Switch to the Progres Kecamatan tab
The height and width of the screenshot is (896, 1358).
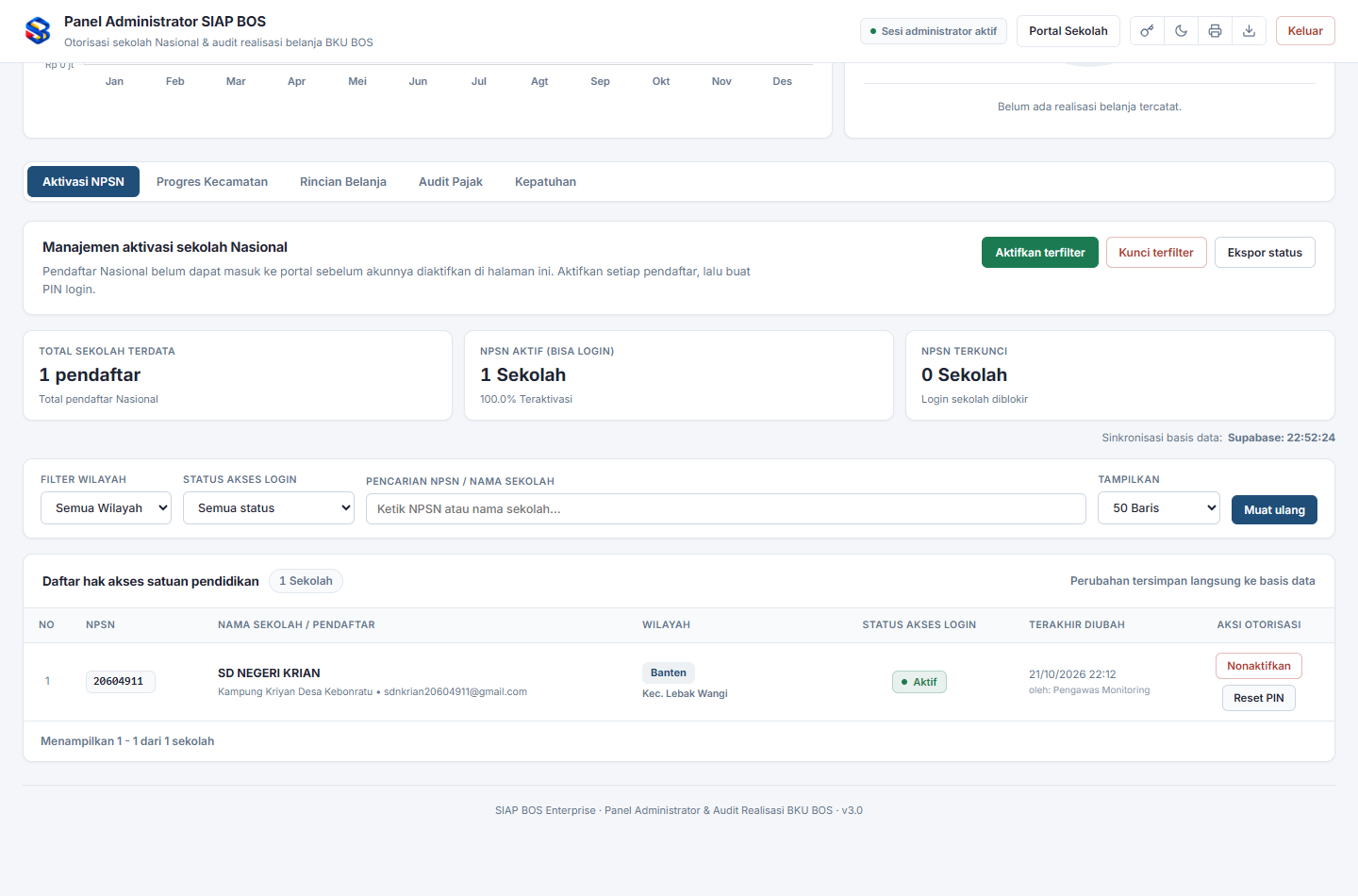212,182
